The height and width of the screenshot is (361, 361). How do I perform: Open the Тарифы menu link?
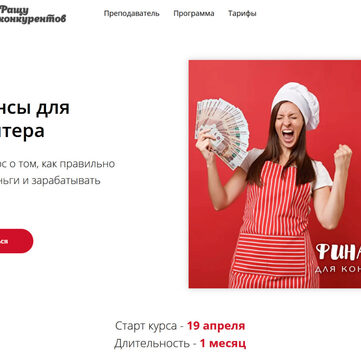(242, 13)
